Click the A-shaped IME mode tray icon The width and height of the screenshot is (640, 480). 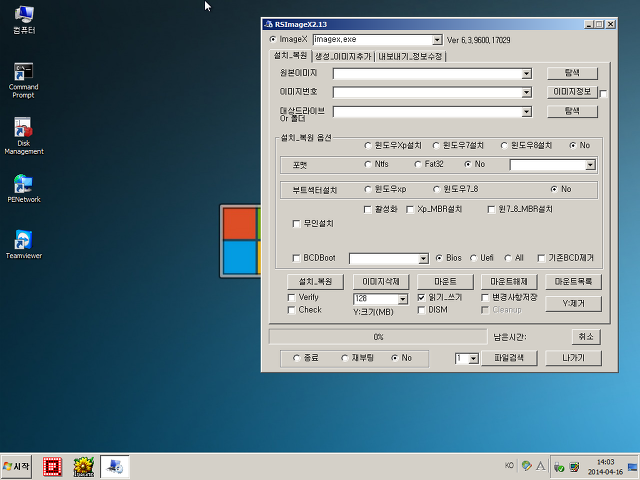click(541, 466)
